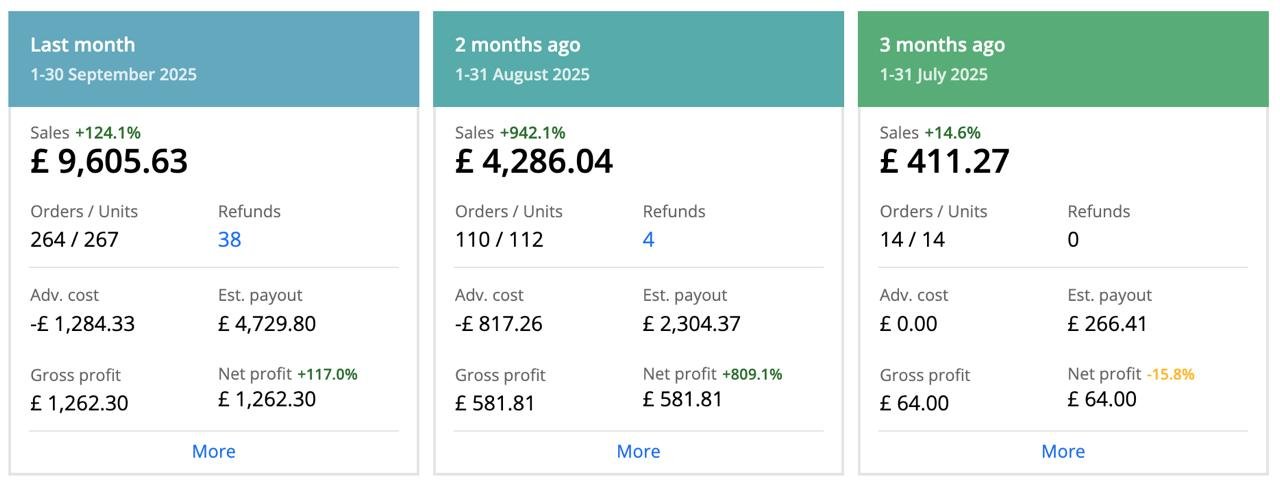
Task: Click the 264 / 267 orders value
Action: pos(75,240)
